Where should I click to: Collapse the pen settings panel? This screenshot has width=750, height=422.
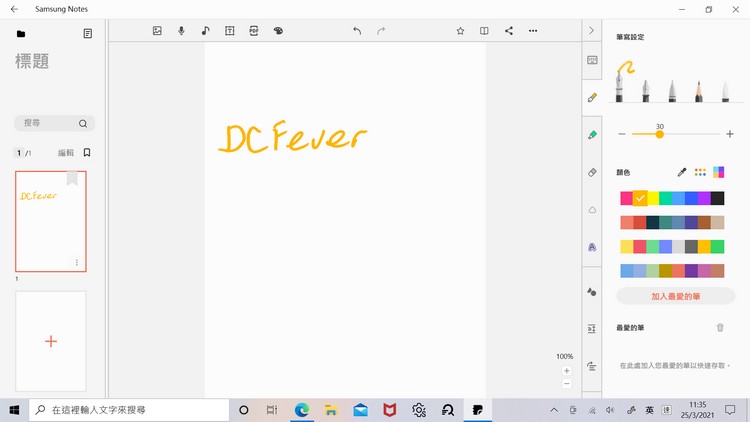[x=592, y=31]
